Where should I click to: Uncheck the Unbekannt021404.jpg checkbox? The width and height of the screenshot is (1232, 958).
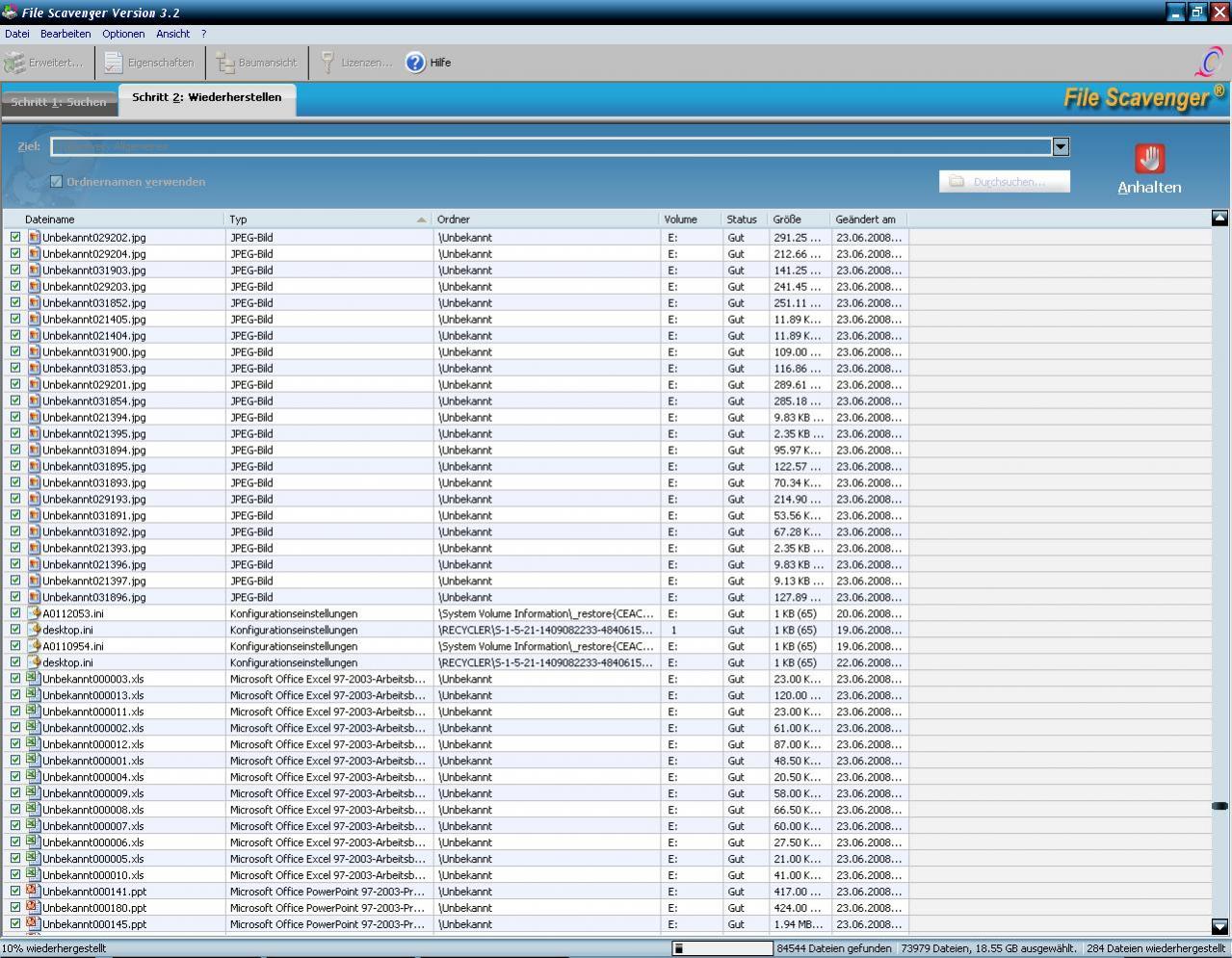coord(15,335)
